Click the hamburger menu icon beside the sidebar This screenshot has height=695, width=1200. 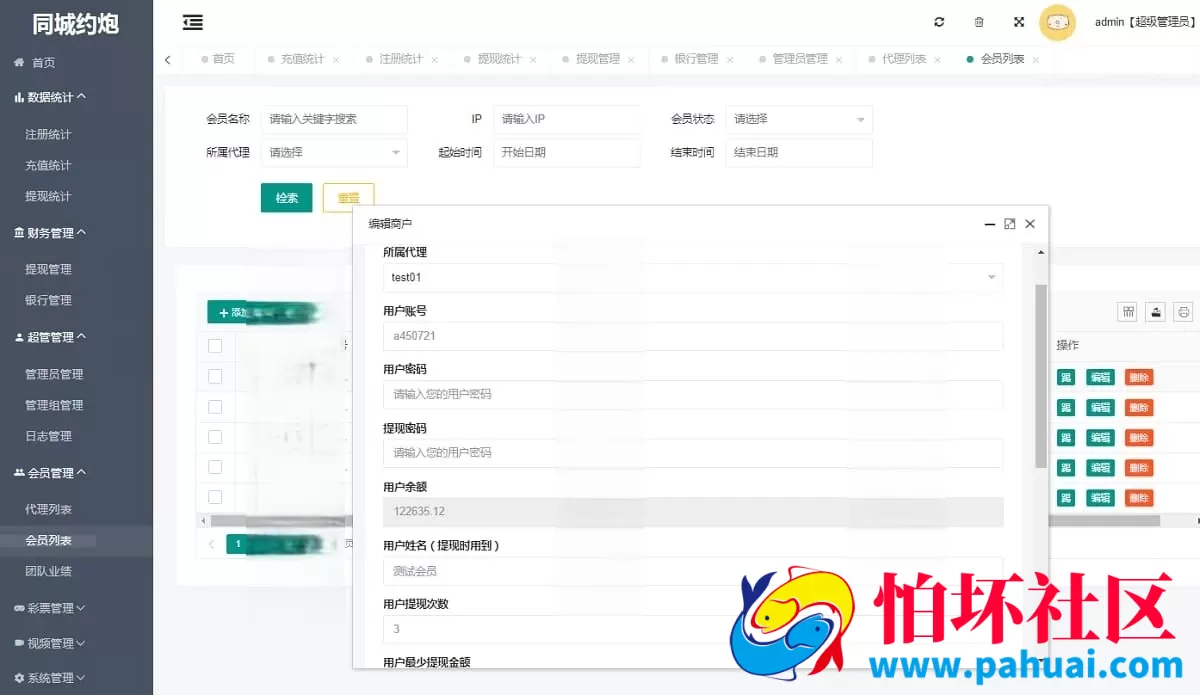[x=193, y=22]
